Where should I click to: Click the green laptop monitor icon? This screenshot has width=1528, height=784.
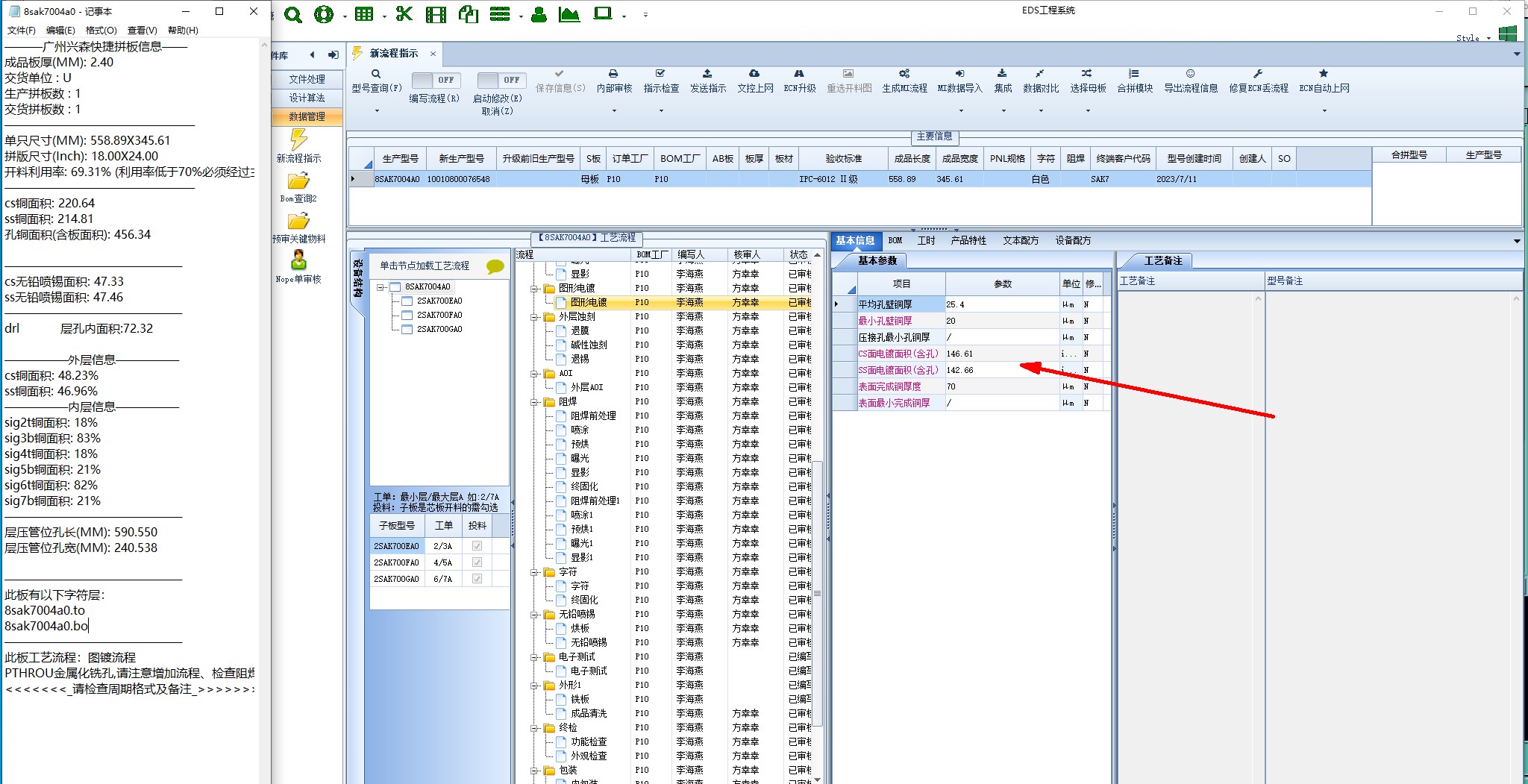pyautogui.click(x=603, y=14)
